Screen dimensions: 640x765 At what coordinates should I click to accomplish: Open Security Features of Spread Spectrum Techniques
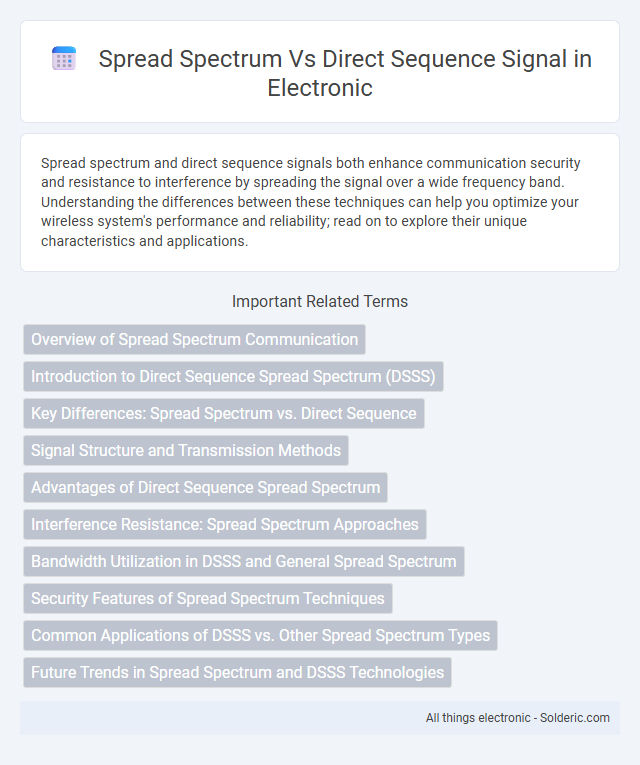pyautogui.click(x=208, y=599)
